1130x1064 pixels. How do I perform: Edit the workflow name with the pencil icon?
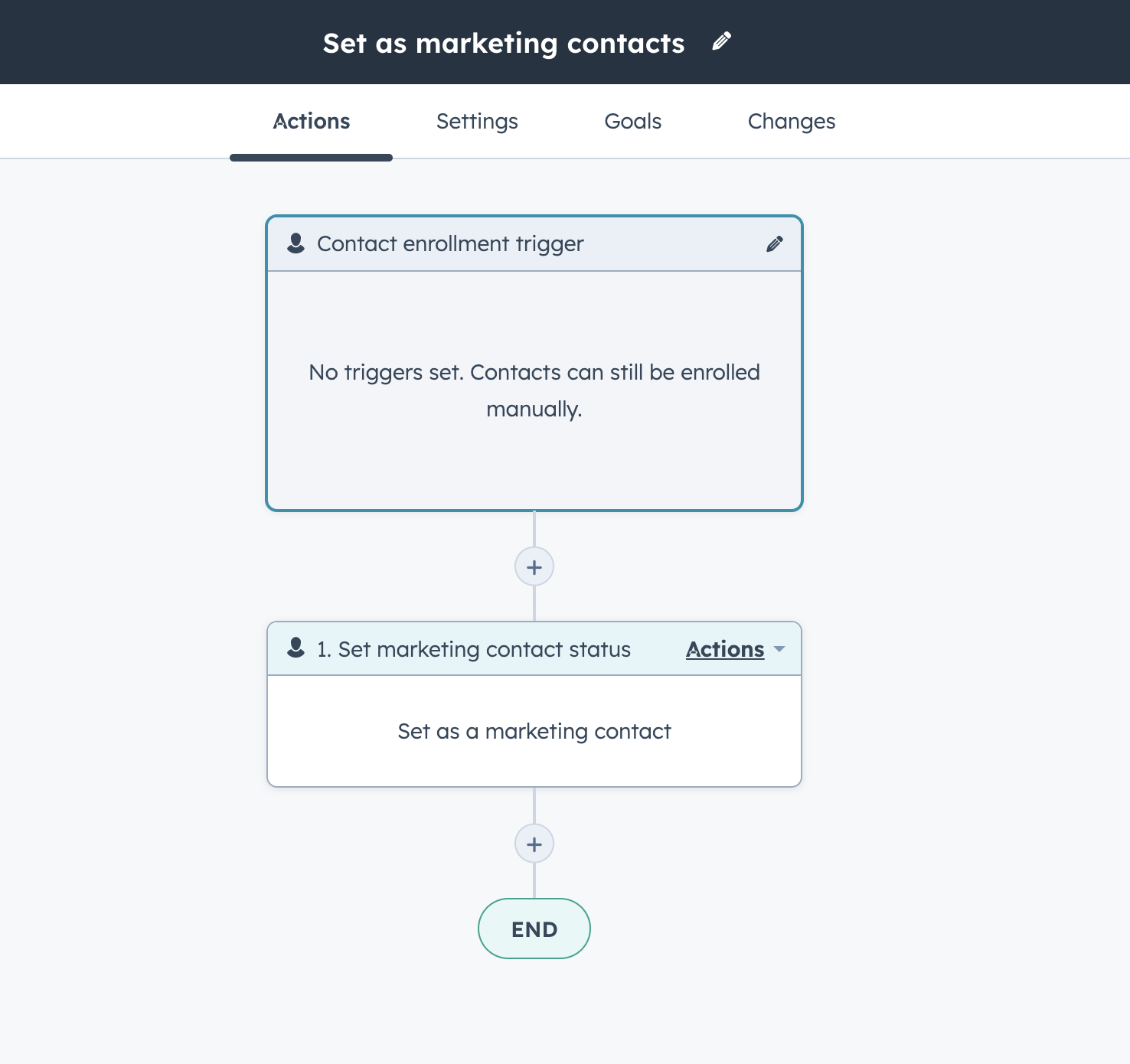[721, 41]
